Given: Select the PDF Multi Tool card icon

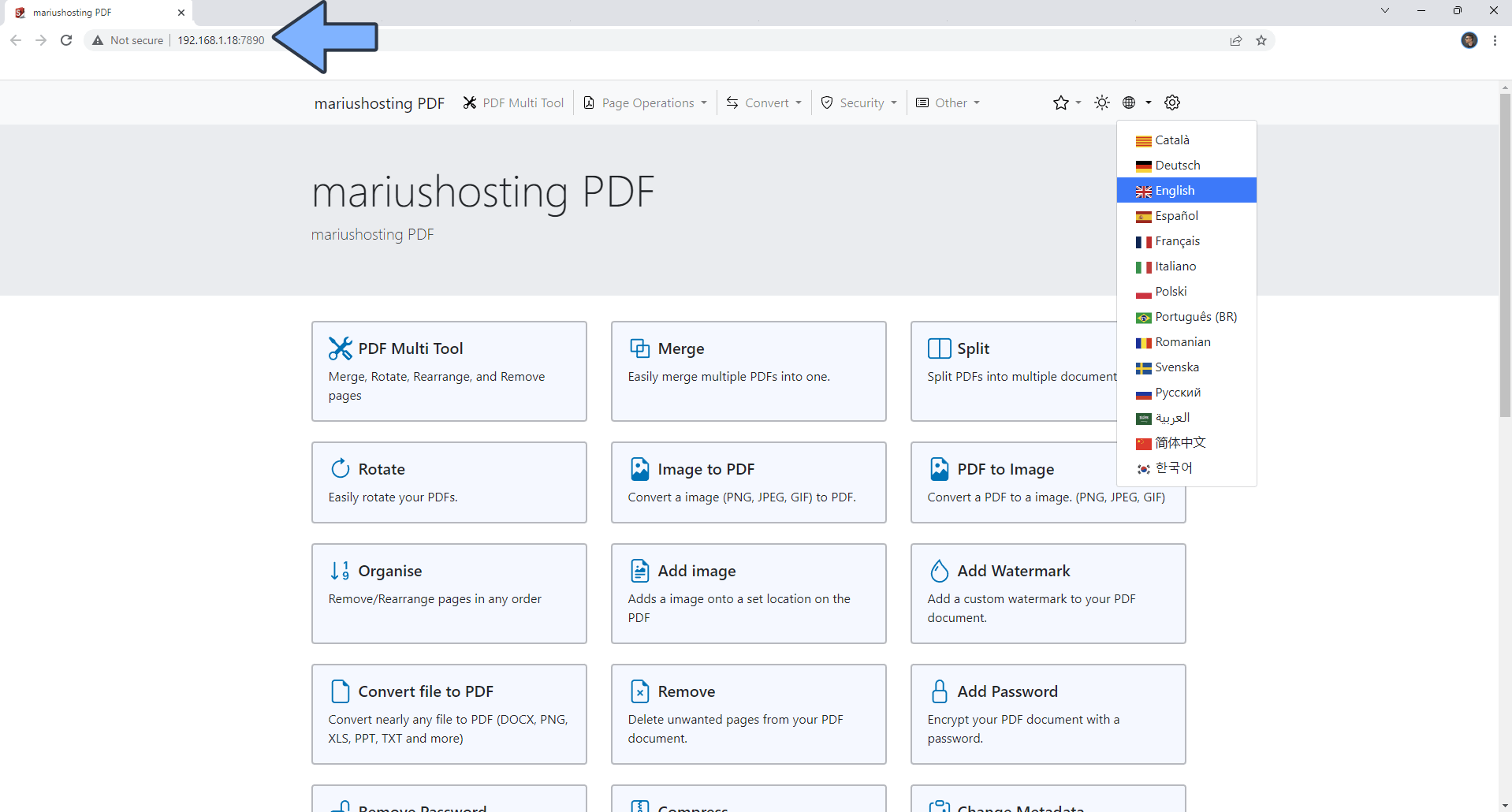Looking at the screenshot, I should coord(340,348).
